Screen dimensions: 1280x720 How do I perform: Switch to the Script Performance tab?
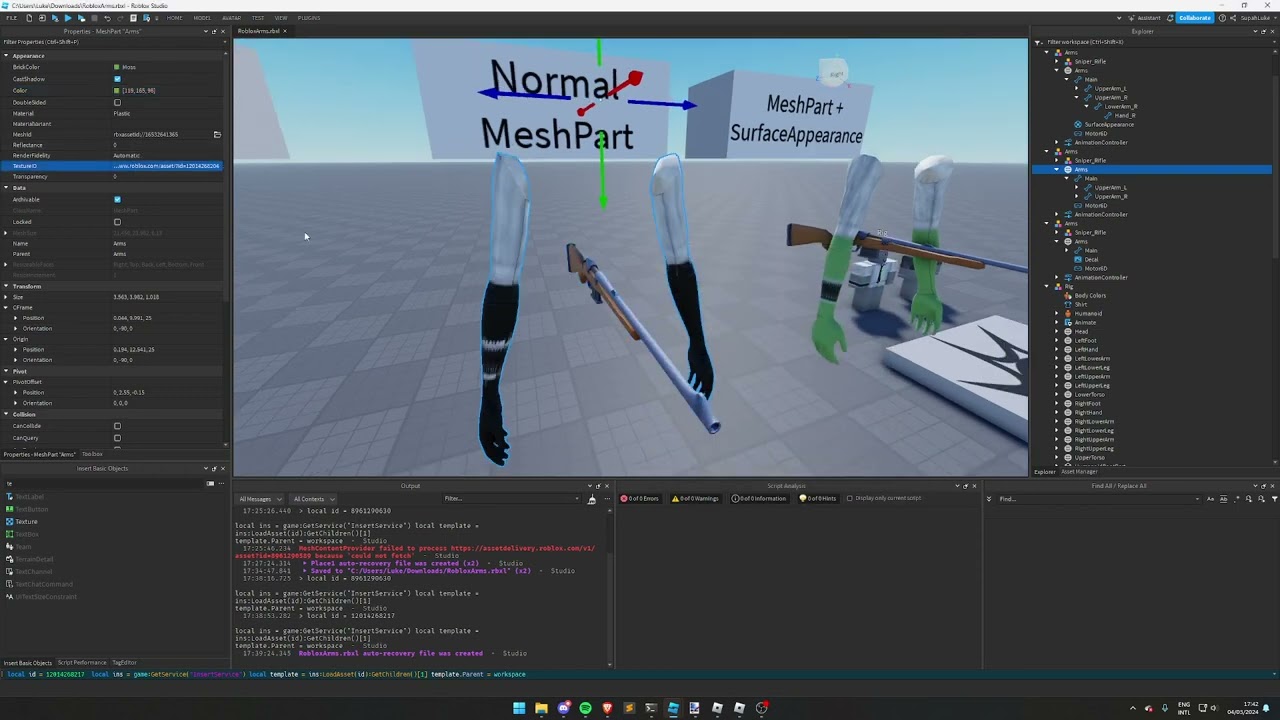coord(82,663)
